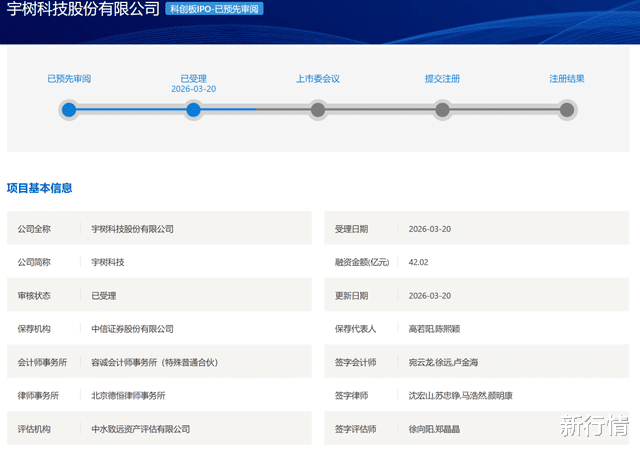Click the 已受理 progress step dot
Screen dimensions: 640x452
pyautogui.click(x=193, y=110)
